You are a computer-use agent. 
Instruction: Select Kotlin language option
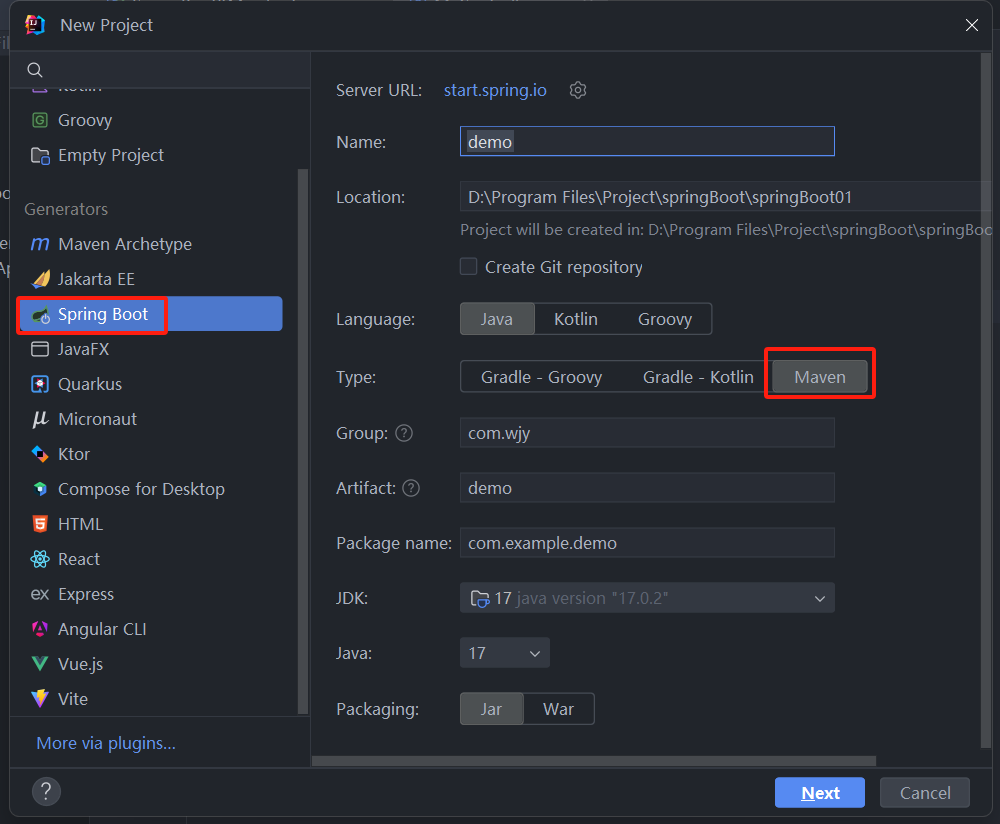pos(575,319)
